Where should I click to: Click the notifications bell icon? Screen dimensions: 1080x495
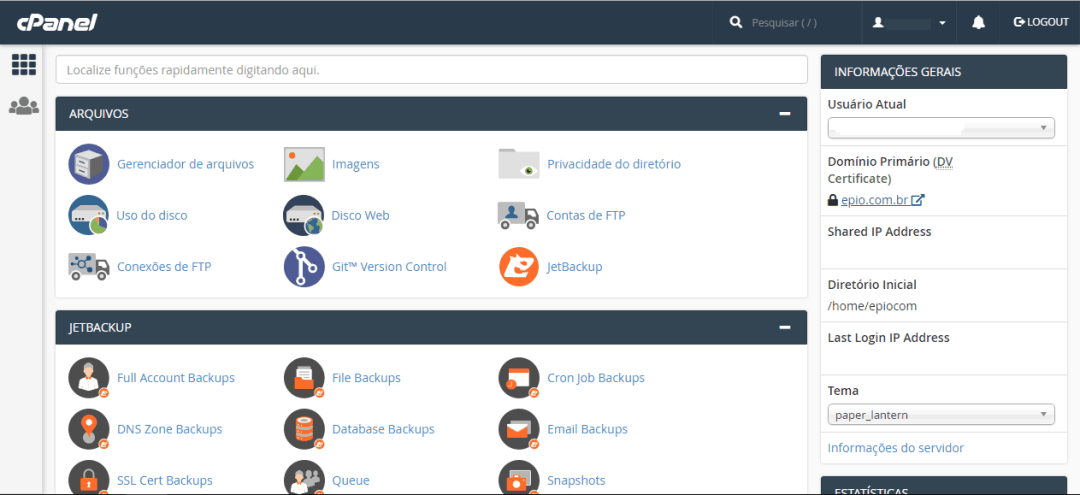tap(978, 22)
